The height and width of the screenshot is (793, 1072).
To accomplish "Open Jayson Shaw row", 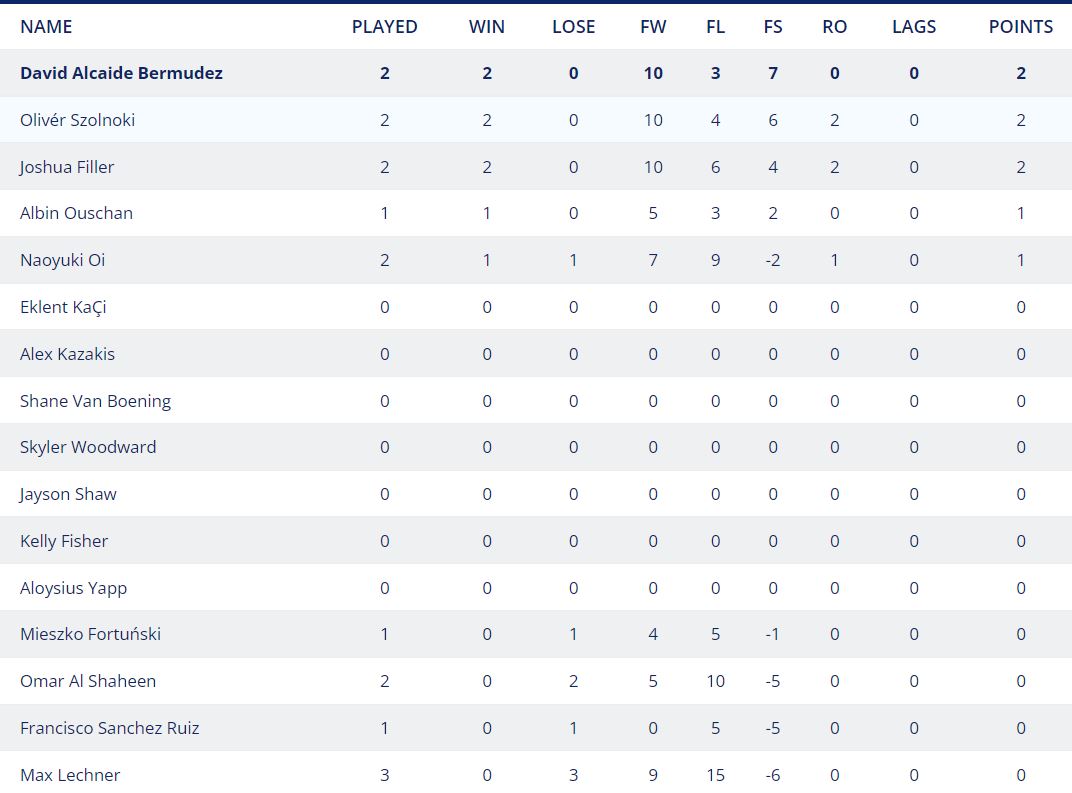I will [x=536, y=494].
